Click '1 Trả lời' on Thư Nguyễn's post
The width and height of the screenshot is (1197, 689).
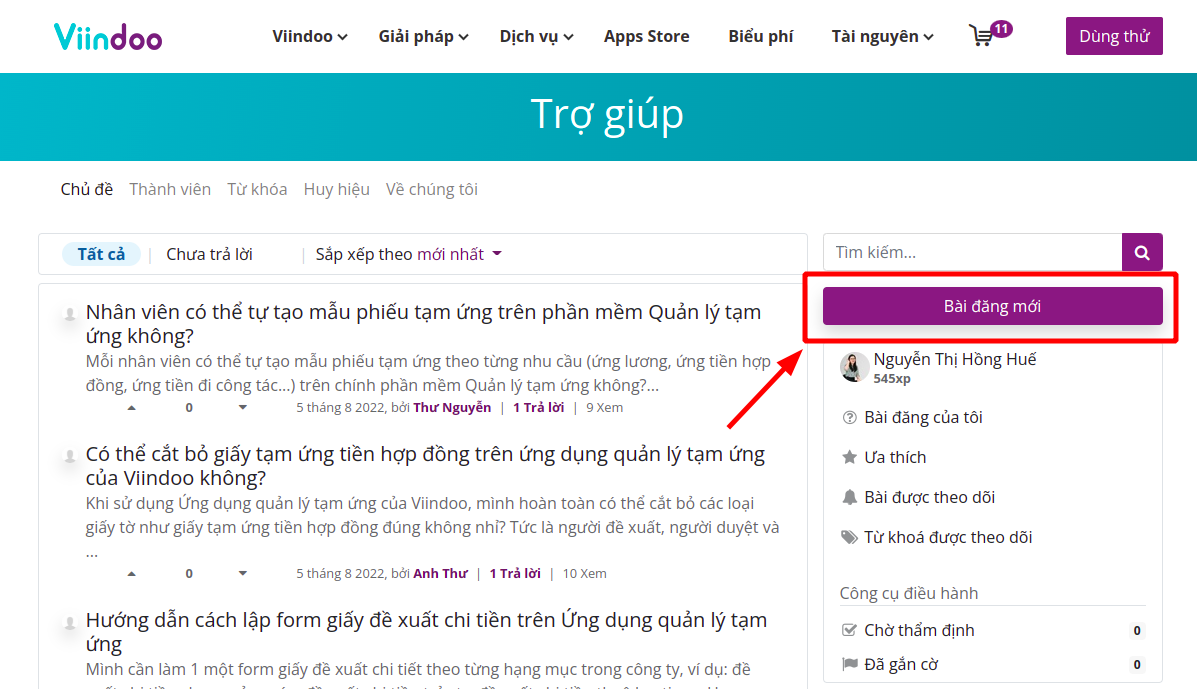click(538, 407)
